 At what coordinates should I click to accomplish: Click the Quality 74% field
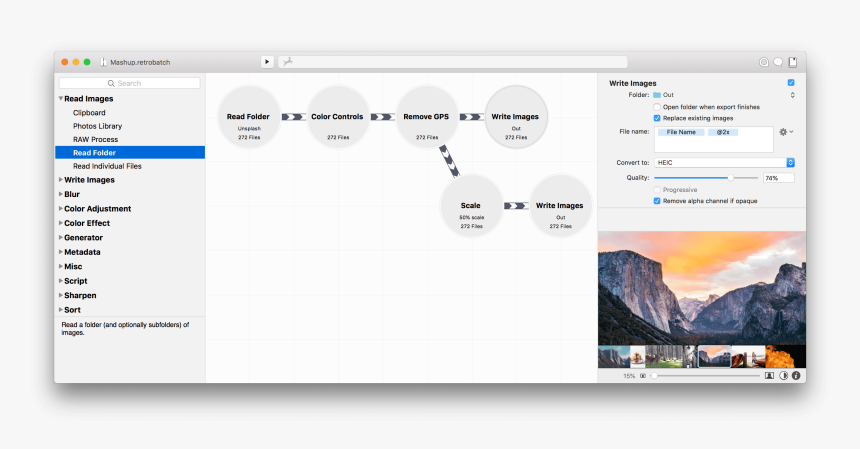(x=778, y=178)
